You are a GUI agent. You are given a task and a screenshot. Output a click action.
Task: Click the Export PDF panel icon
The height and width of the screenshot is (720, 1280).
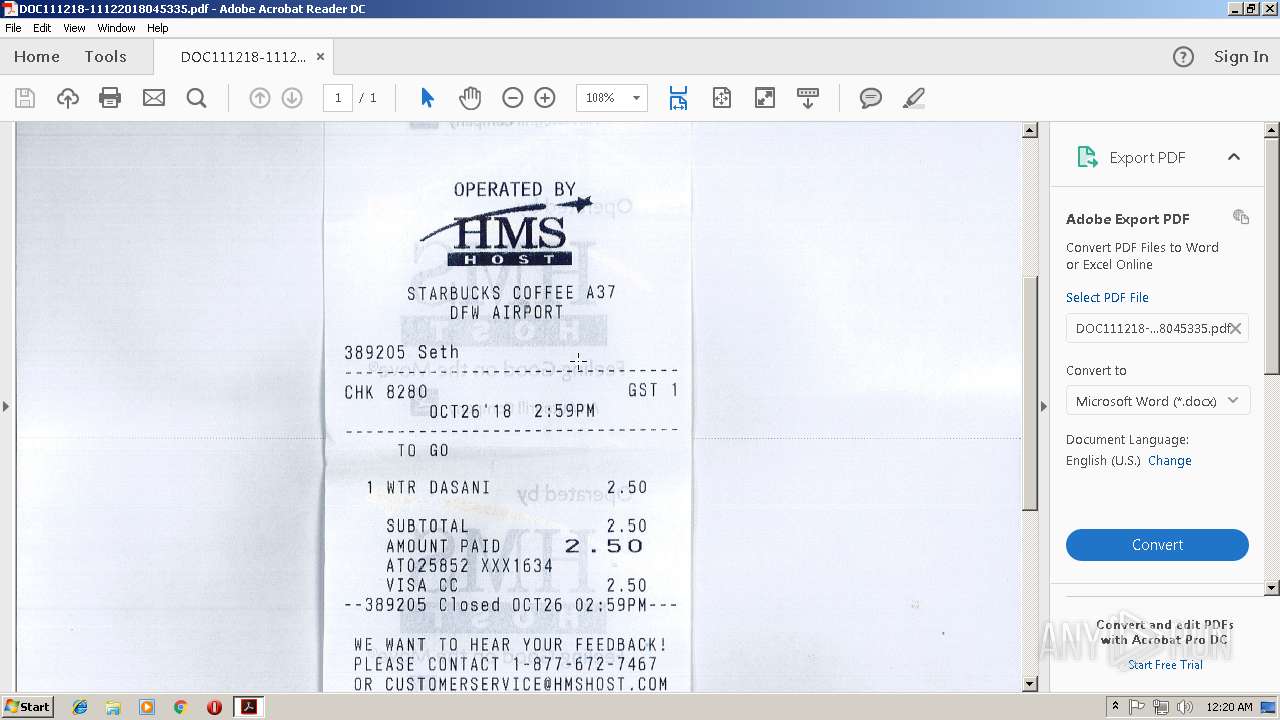(1086, 157)
